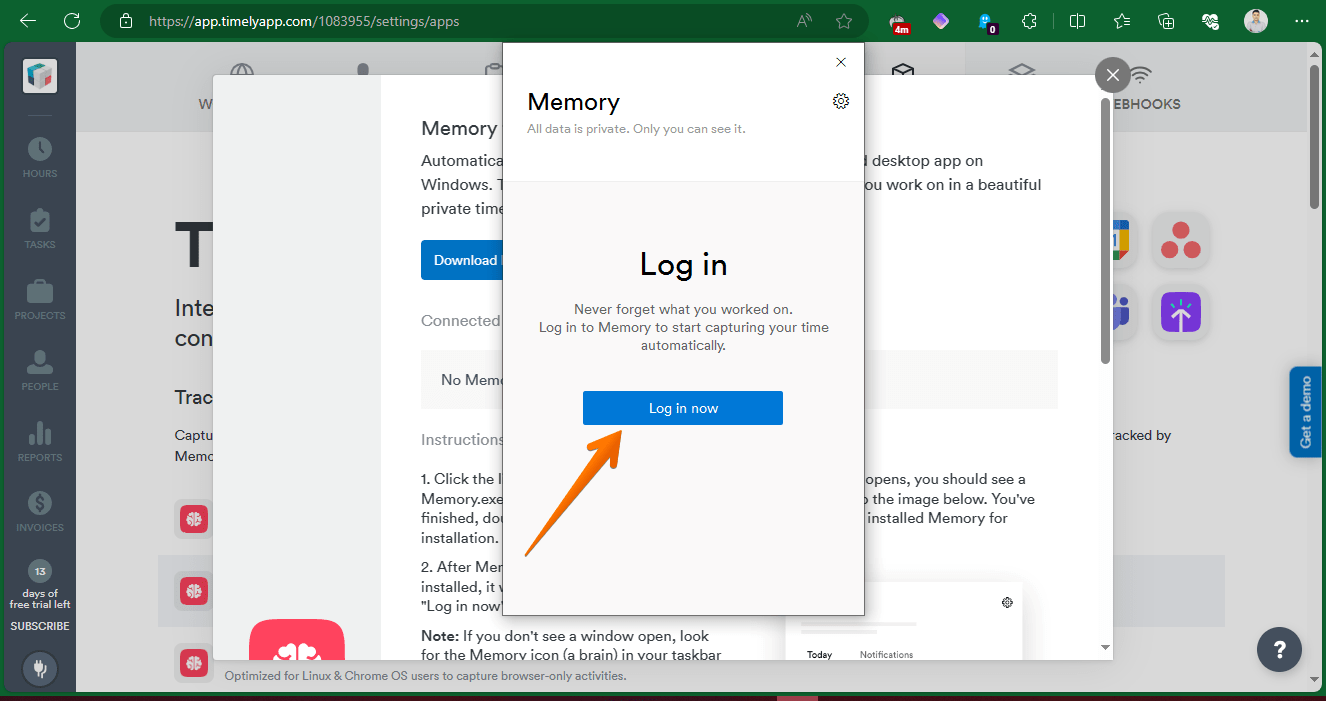
Task: Click the blue Log in now button
Action: pos(683,408)
